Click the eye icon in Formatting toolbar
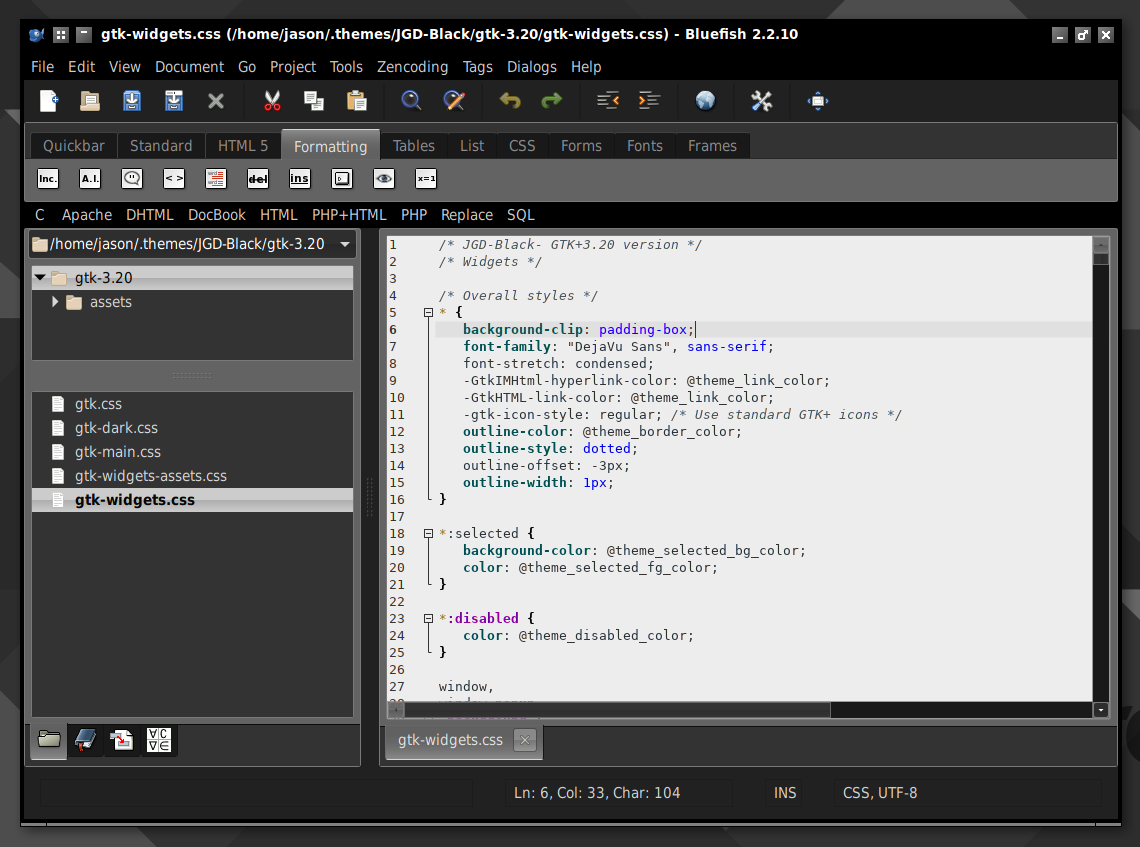Screen dimensions: 1140x847 384,178
